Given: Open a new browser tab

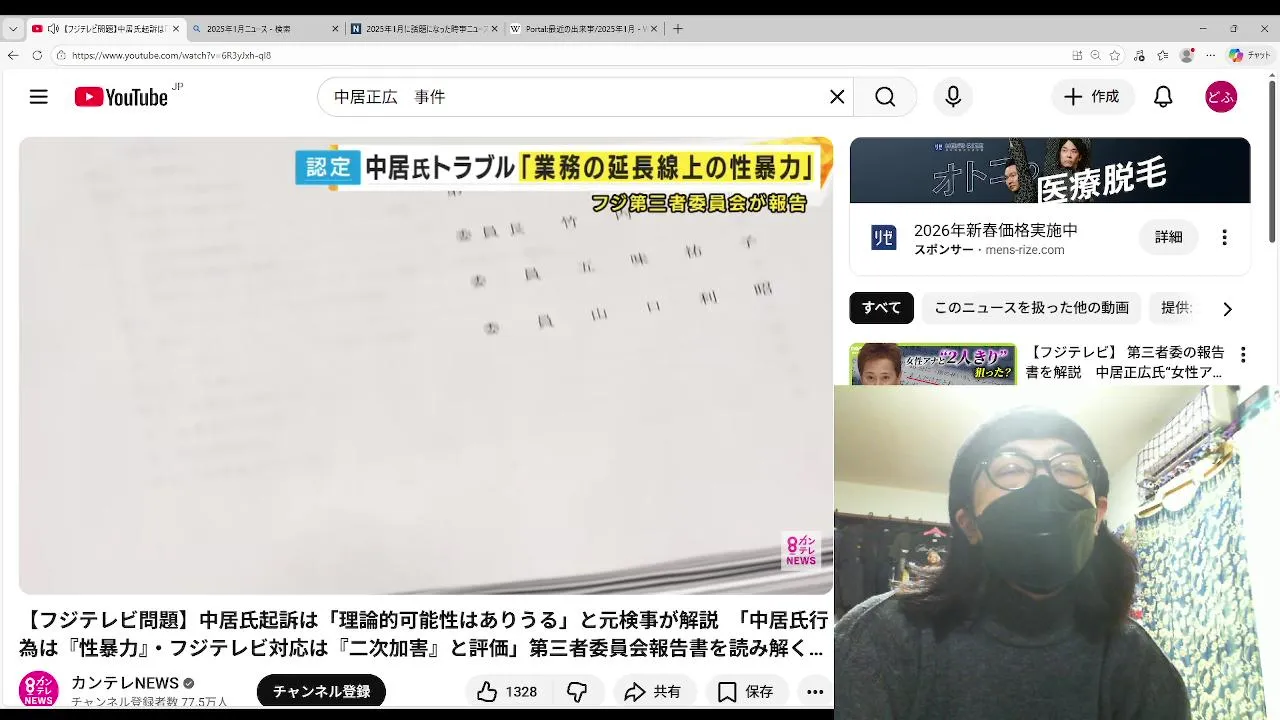Looking at the screenshot, I should [677, 29].
